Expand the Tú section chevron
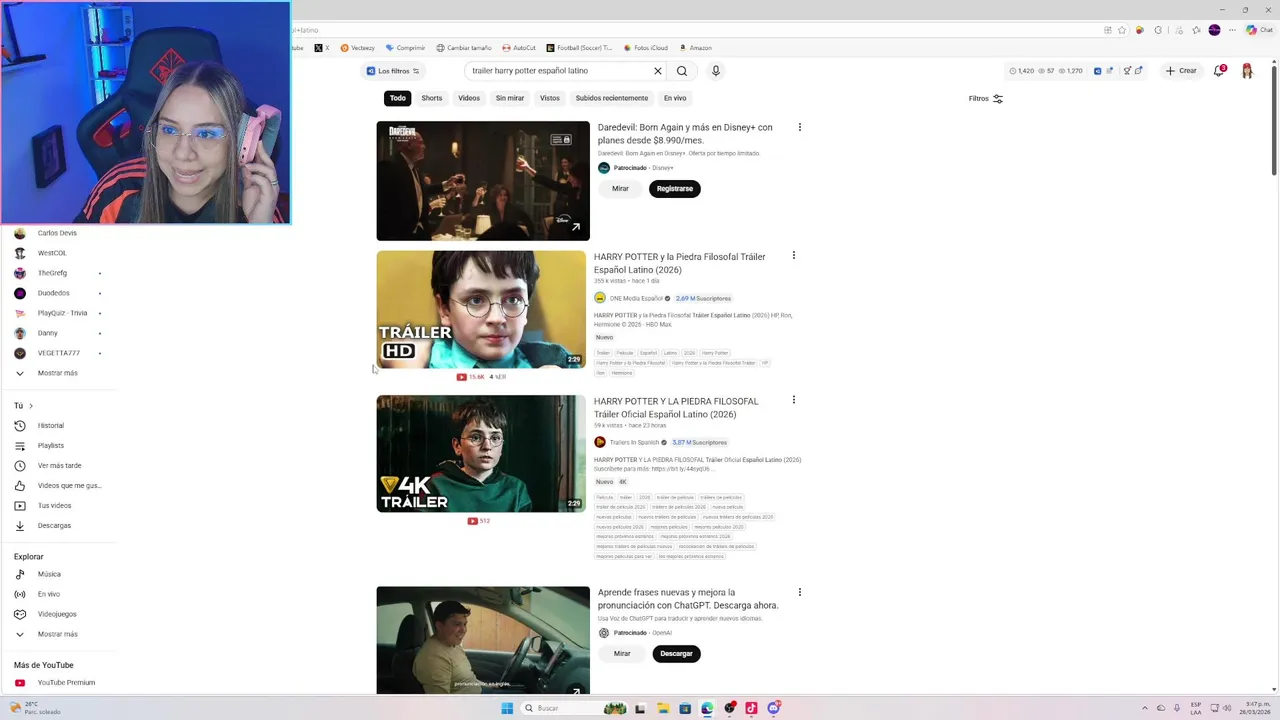Image resolution: width=1280 pixels, height=720 pixels. 31,406
